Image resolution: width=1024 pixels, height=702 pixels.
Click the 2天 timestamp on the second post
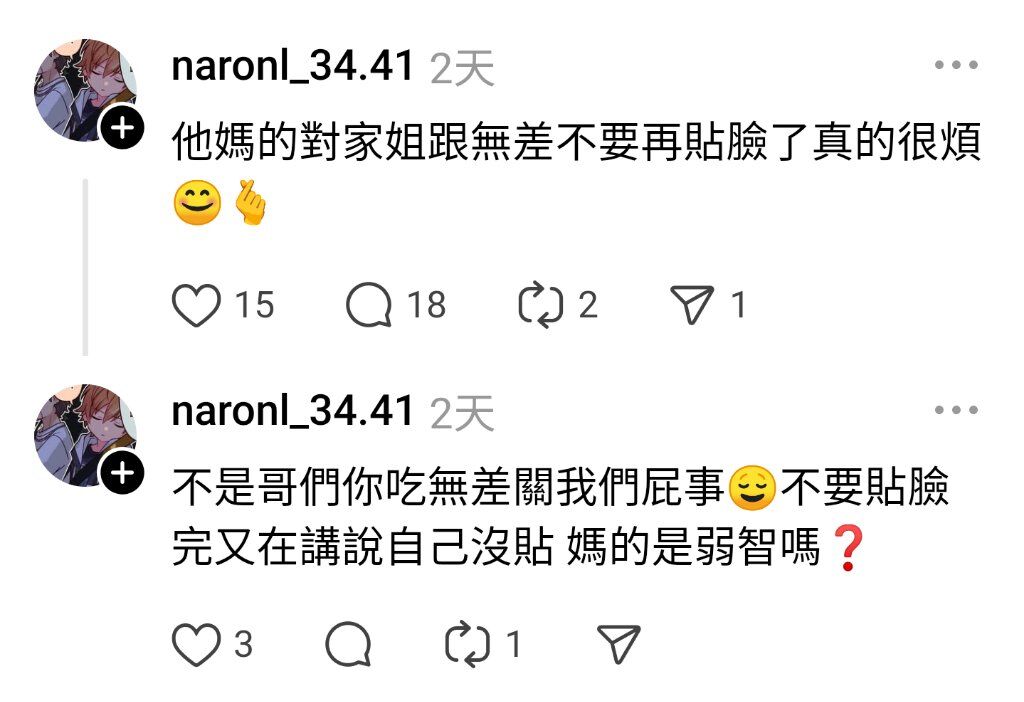click(462, 413)
